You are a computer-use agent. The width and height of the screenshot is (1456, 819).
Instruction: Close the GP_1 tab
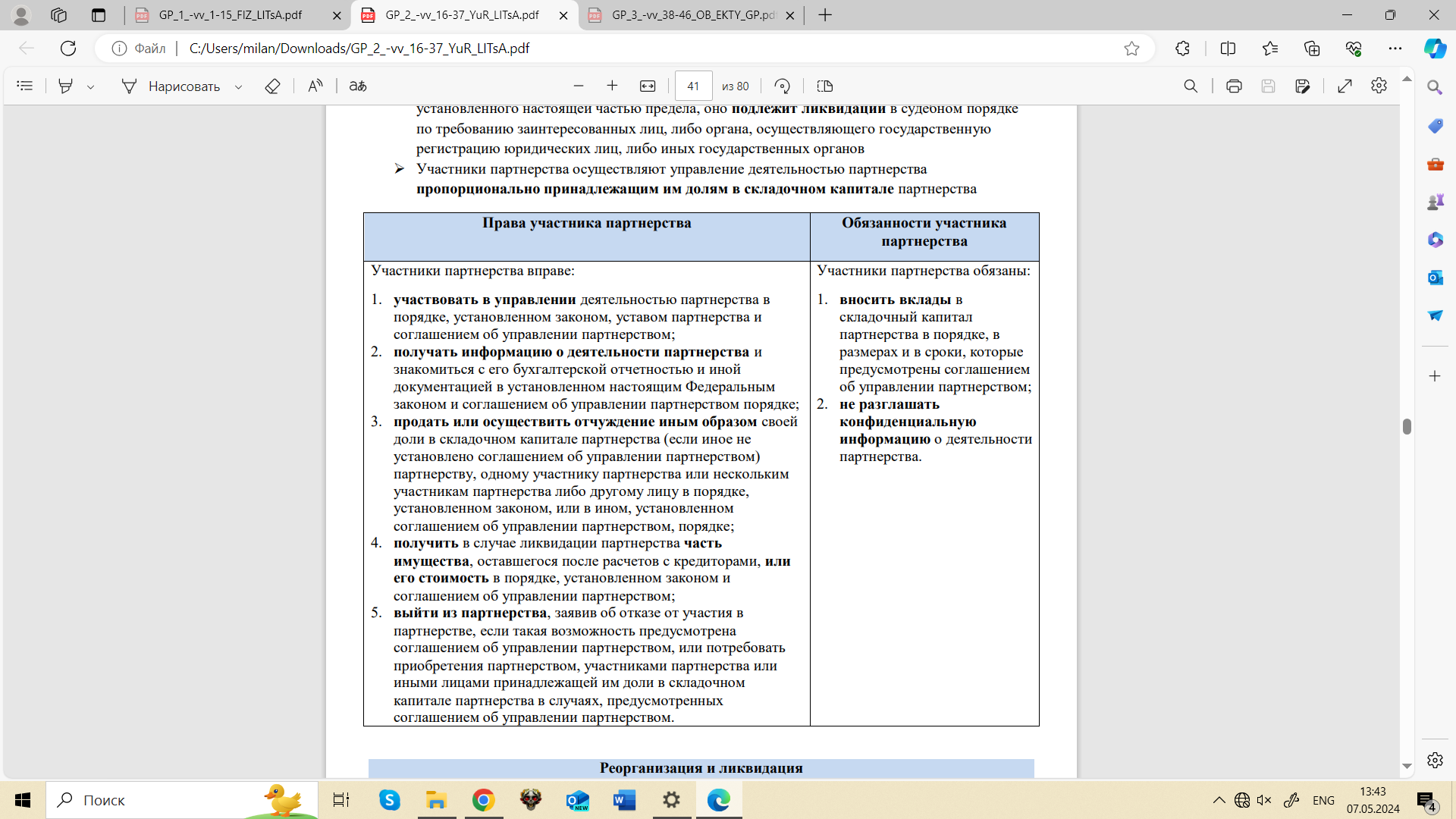pos(337,15)
